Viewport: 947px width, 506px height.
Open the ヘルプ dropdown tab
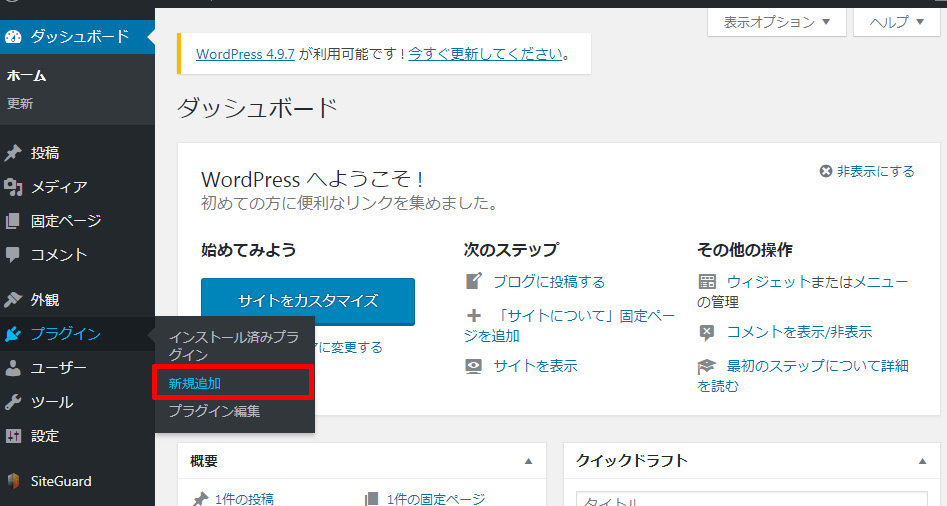click(897, 22)
